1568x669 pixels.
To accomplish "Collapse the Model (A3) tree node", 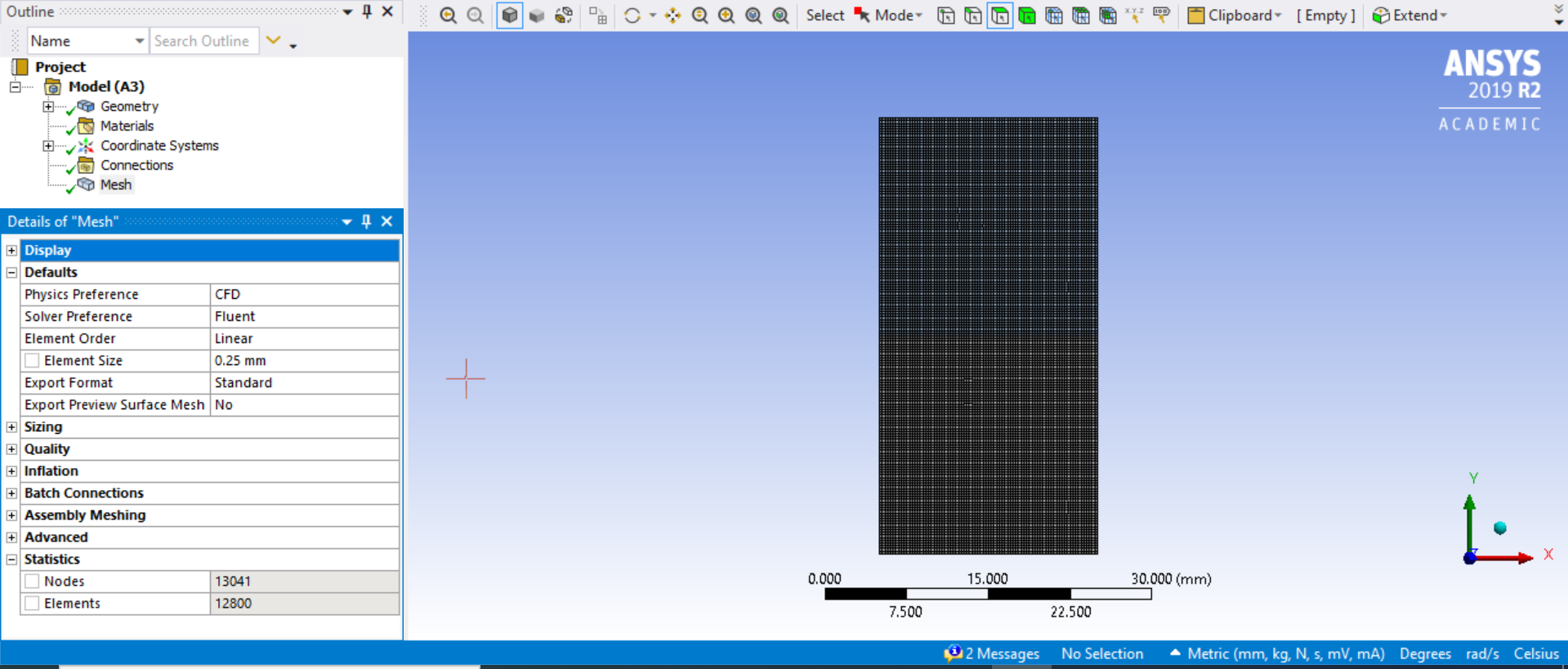I will click(15, 87).
